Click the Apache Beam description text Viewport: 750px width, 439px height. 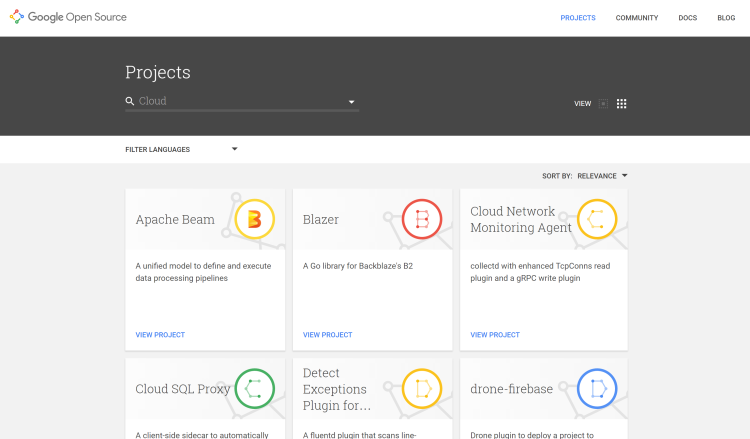[203, 272]
